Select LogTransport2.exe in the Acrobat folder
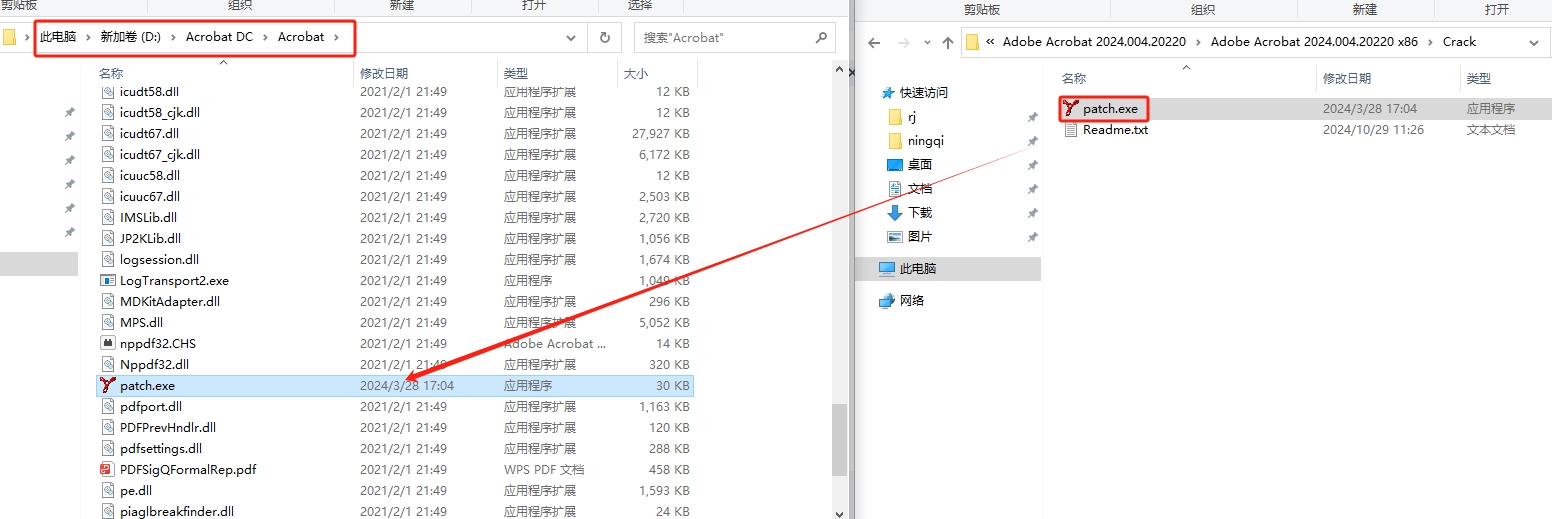1552x519 pixels. 174,281
